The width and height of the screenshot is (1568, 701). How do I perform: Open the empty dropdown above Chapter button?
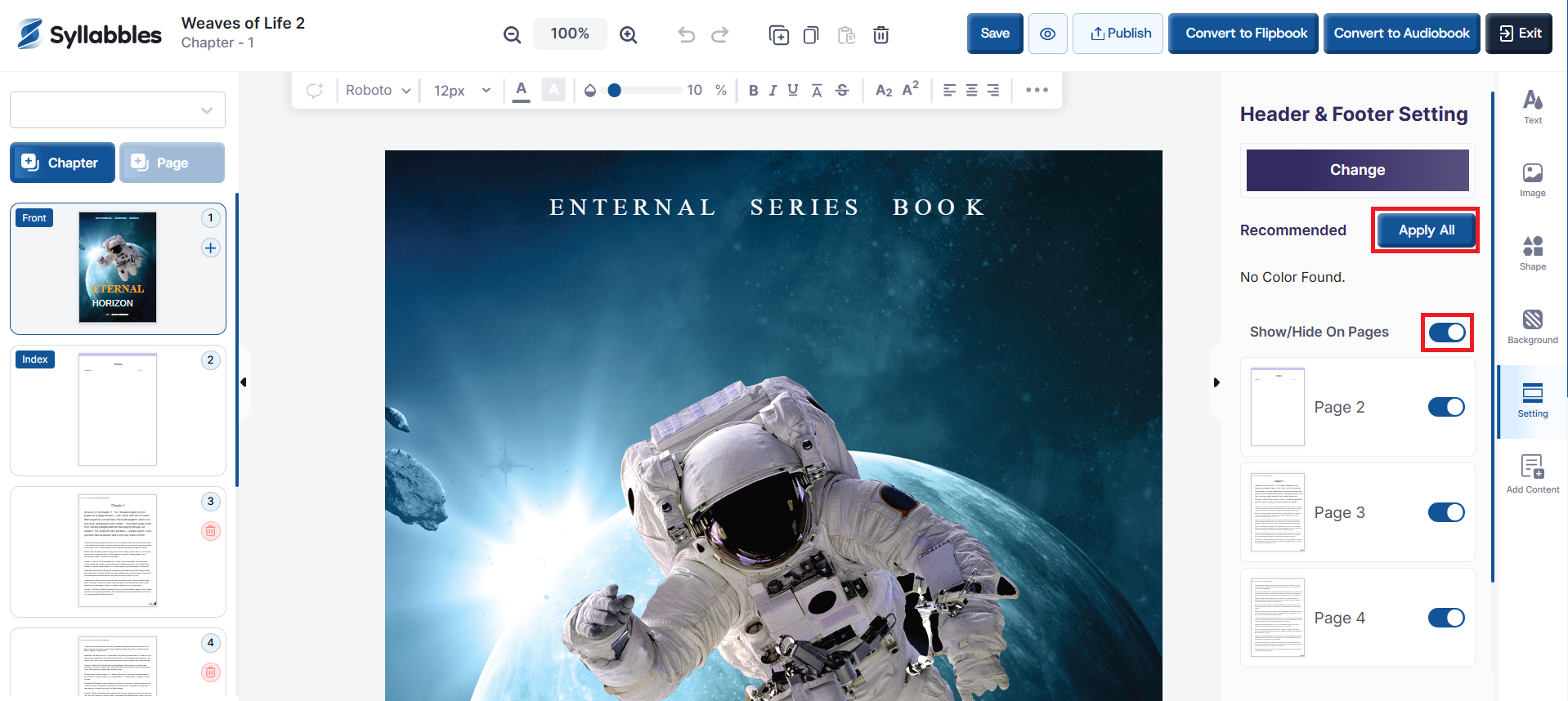pos(118,110)
